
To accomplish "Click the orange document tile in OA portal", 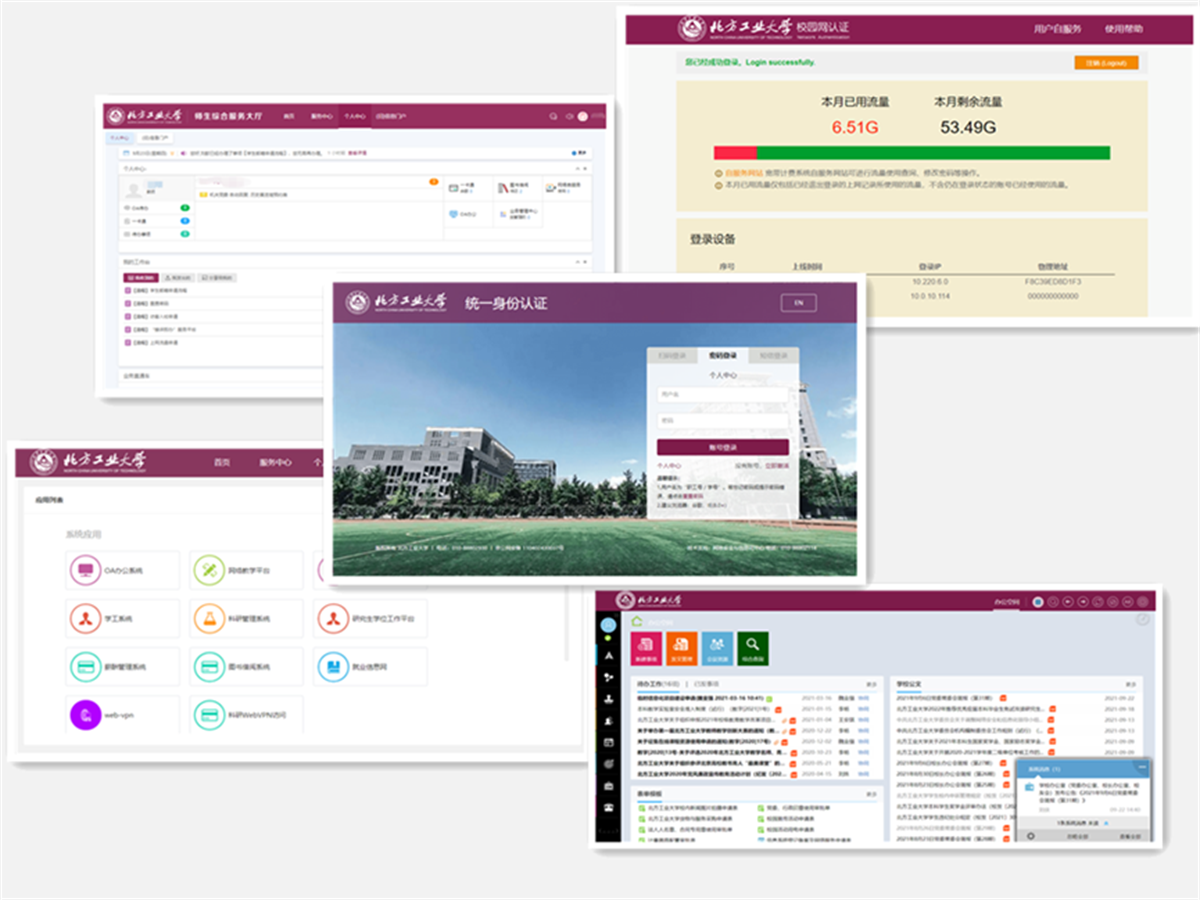I will point(681,650).
